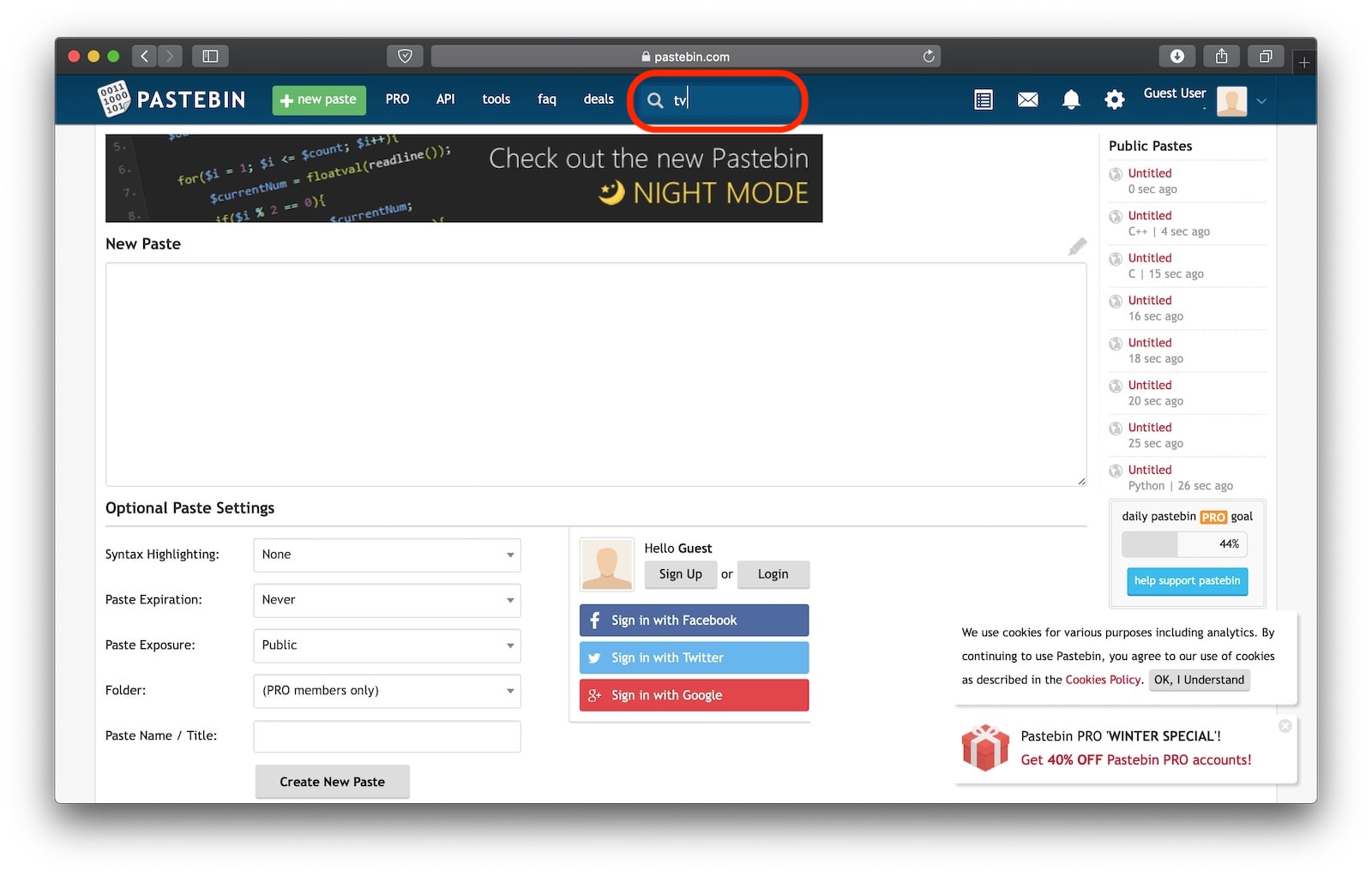Sign in with Facebook
This screenshot has width=1372, height=876.
(x=694, y=621)
